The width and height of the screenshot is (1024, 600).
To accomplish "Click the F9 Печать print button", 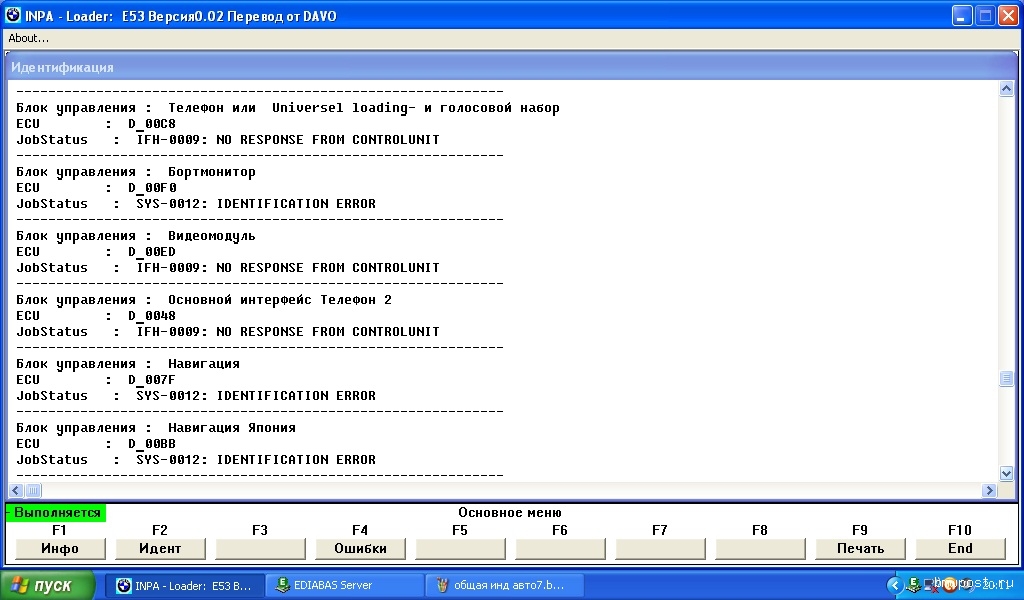I will pyautogui.click(x=860, y=548).
